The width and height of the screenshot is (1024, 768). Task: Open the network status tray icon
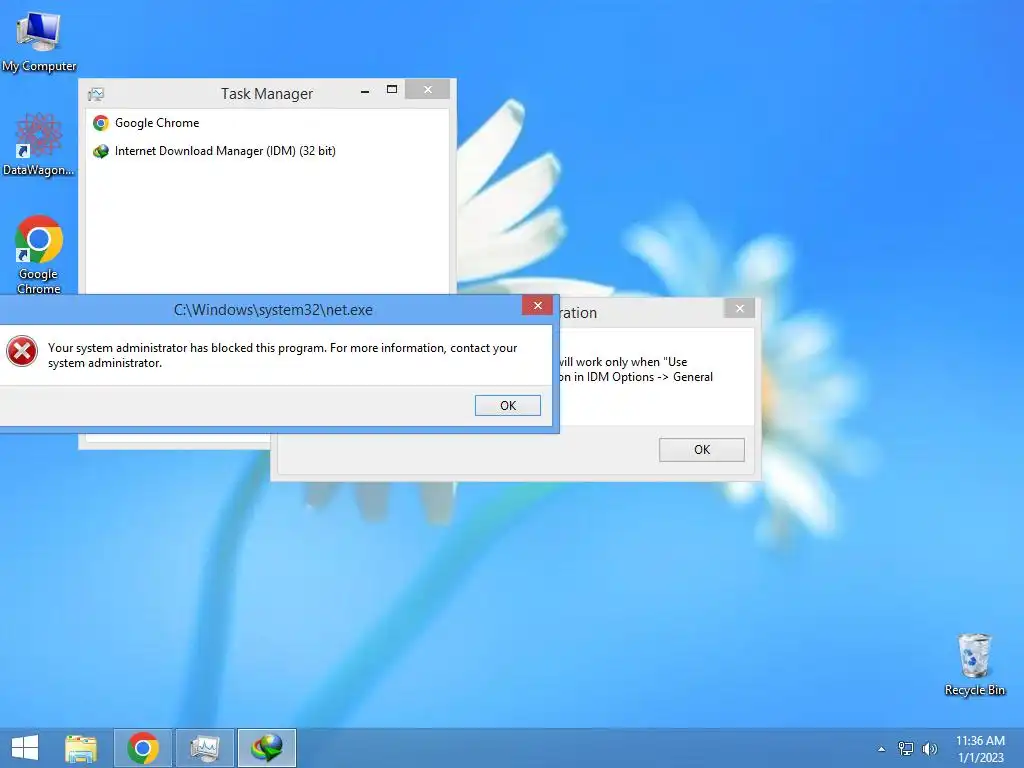pos(906,748)
